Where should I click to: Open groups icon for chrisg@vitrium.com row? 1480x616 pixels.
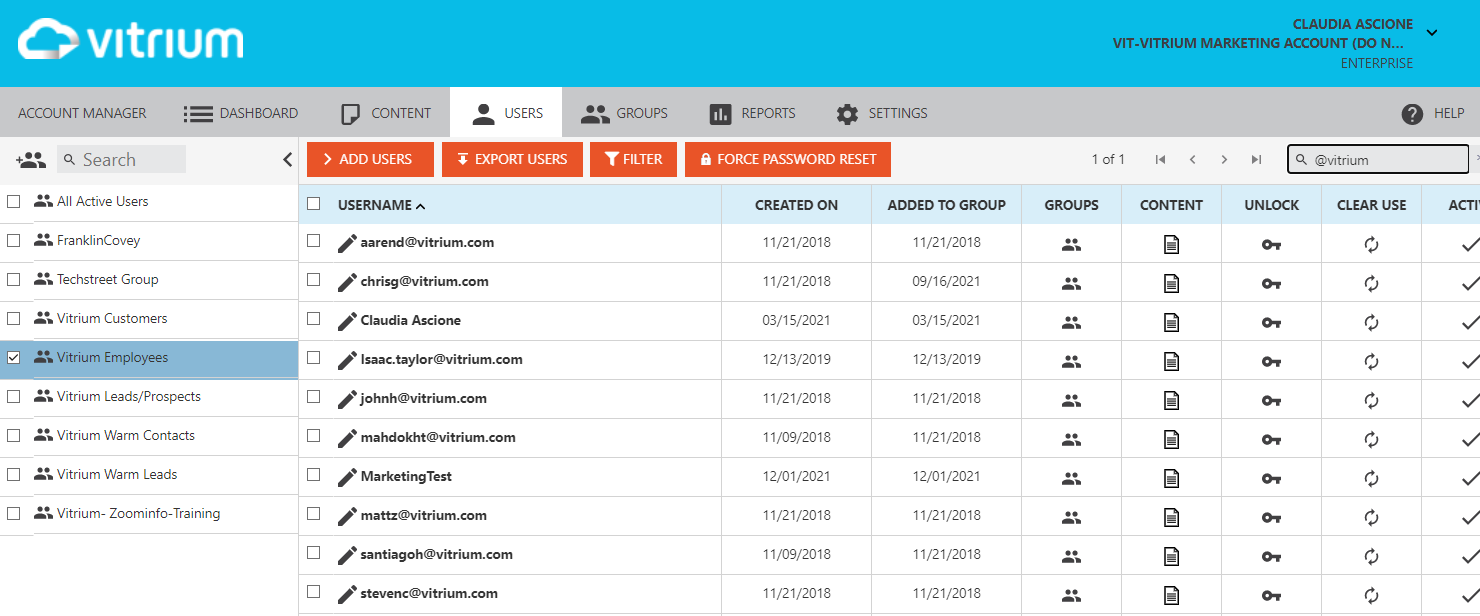[x=1071, y=283]
